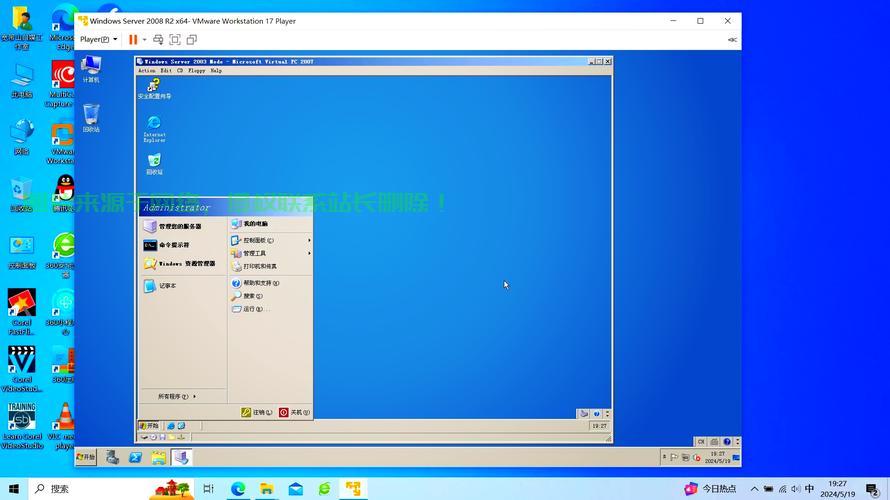This screenshot has height=500, width=890.
Task: Pause the virtual machine in VMware Player
Action: click(x=133, y=40)
